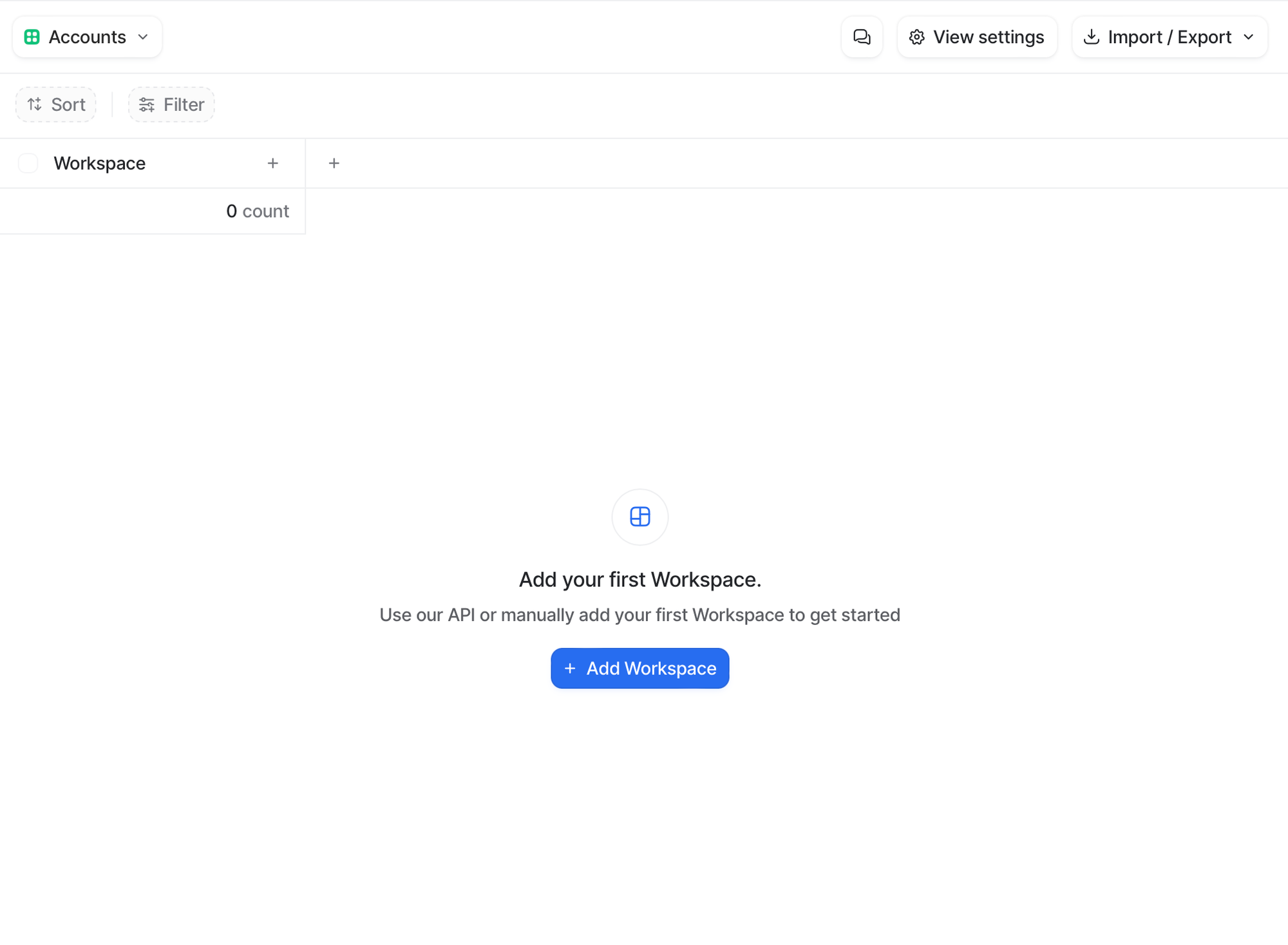1288x945 pixels.
Task: Expand the Accounts view dropdown chevron
Action: click(x=143, y=37)
